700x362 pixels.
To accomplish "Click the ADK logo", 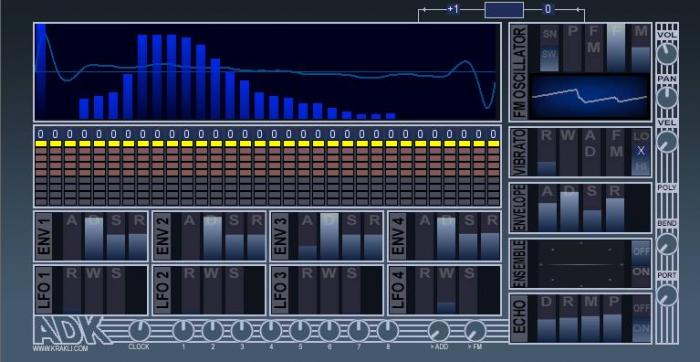I will tap(71, 330).
